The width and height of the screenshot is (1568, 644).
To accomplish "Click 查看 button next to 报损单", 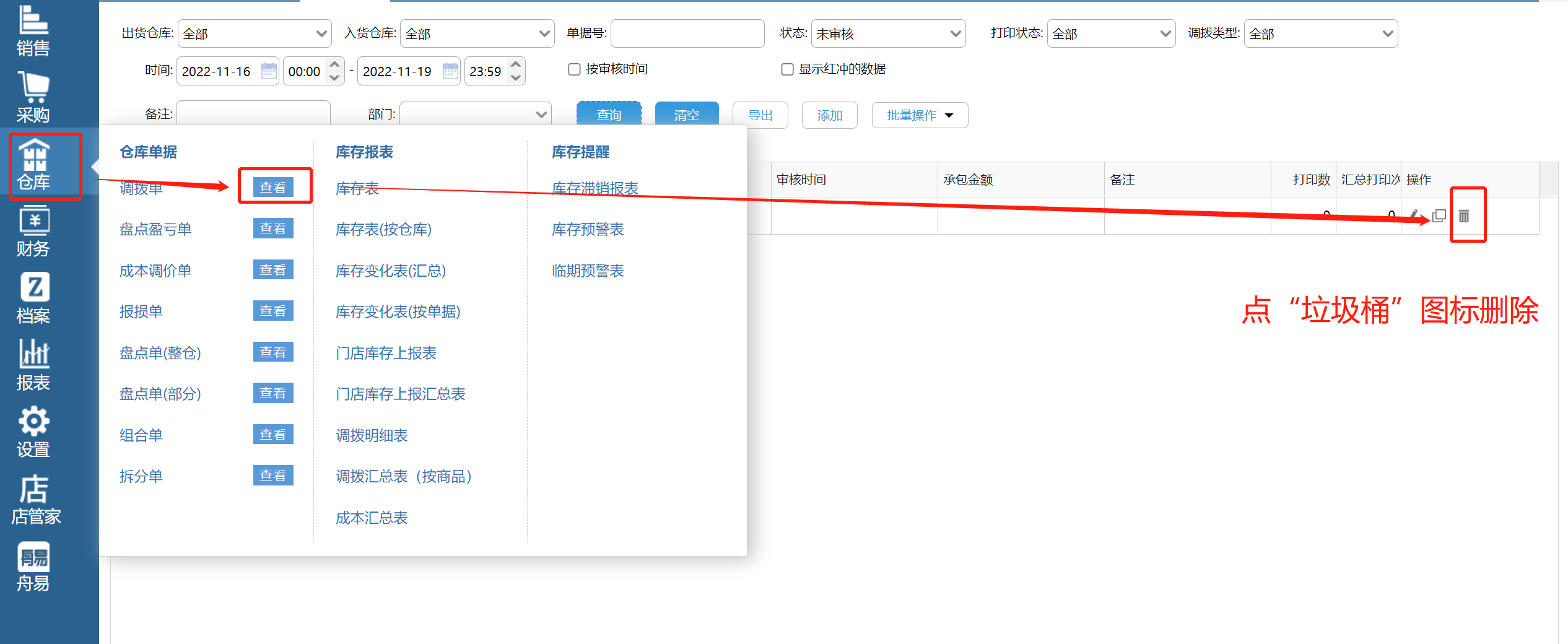I will click(273, 311).
